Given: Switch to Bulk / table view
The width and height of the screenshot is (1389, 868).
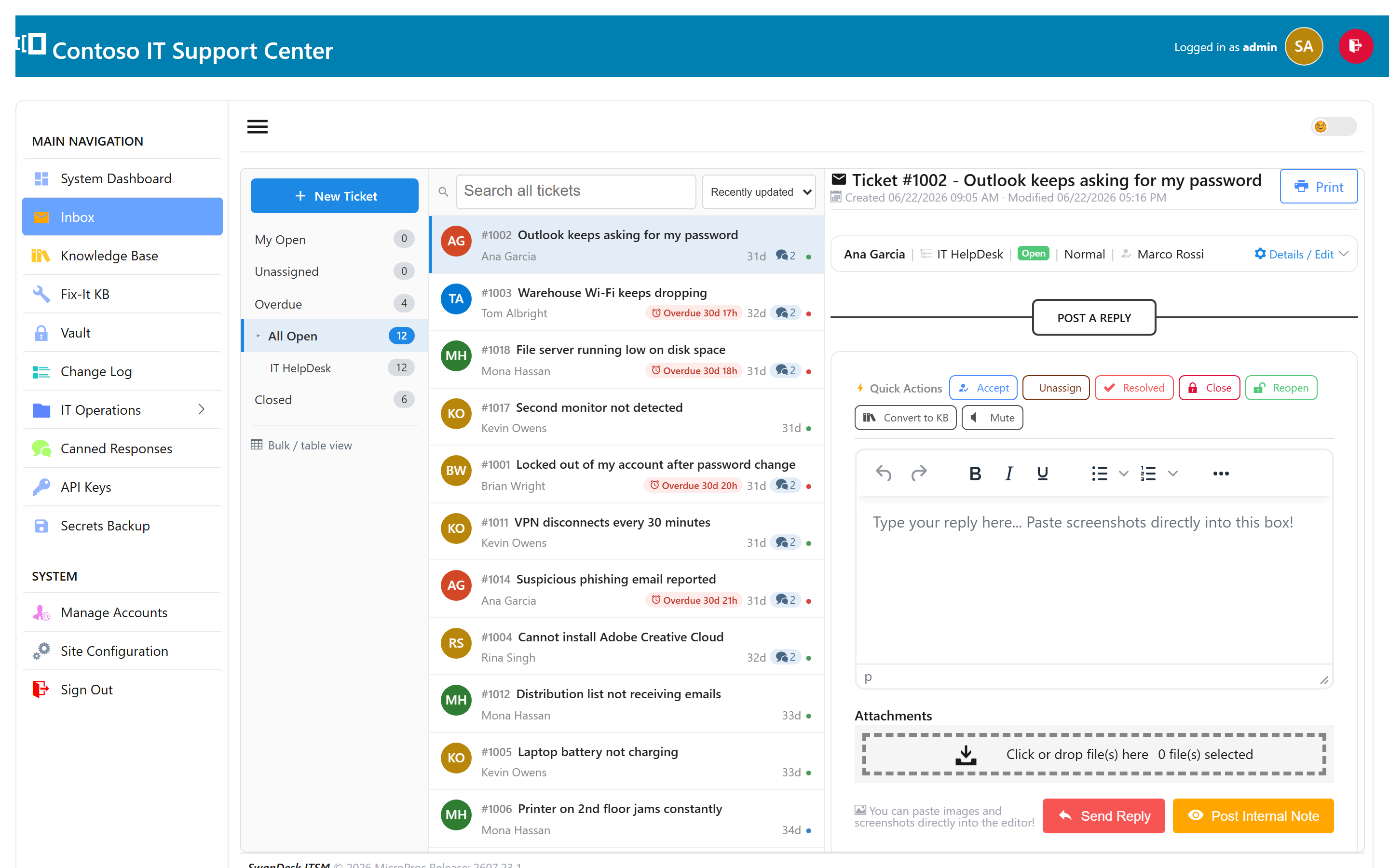Looking at the screenshot, I should pos(302,445).
